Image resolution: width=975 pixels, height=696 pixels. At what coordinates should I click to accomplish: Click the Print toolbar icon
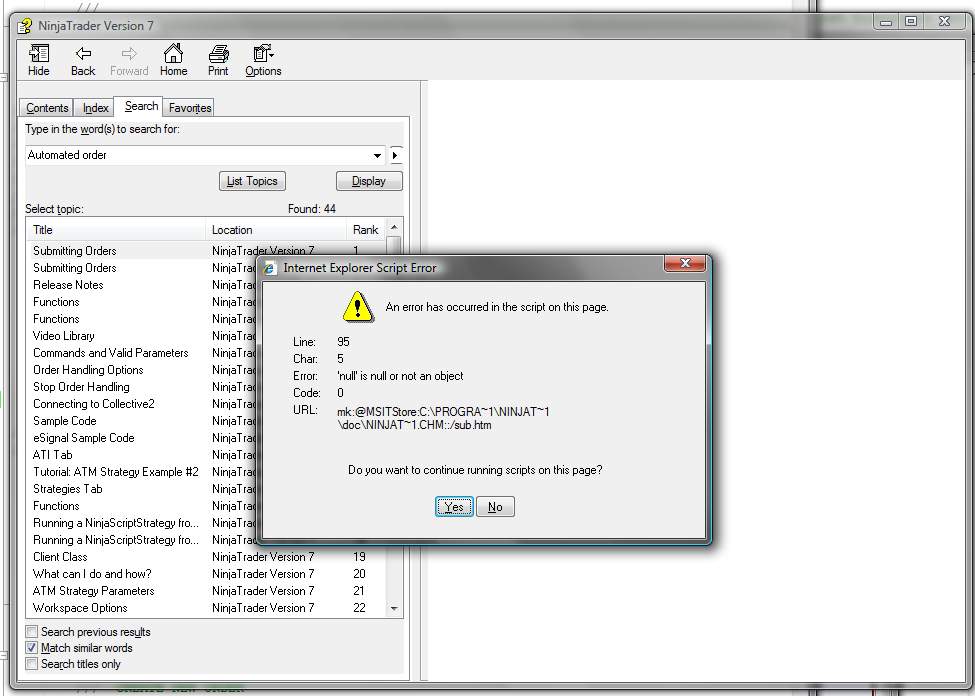click(218, 60)
